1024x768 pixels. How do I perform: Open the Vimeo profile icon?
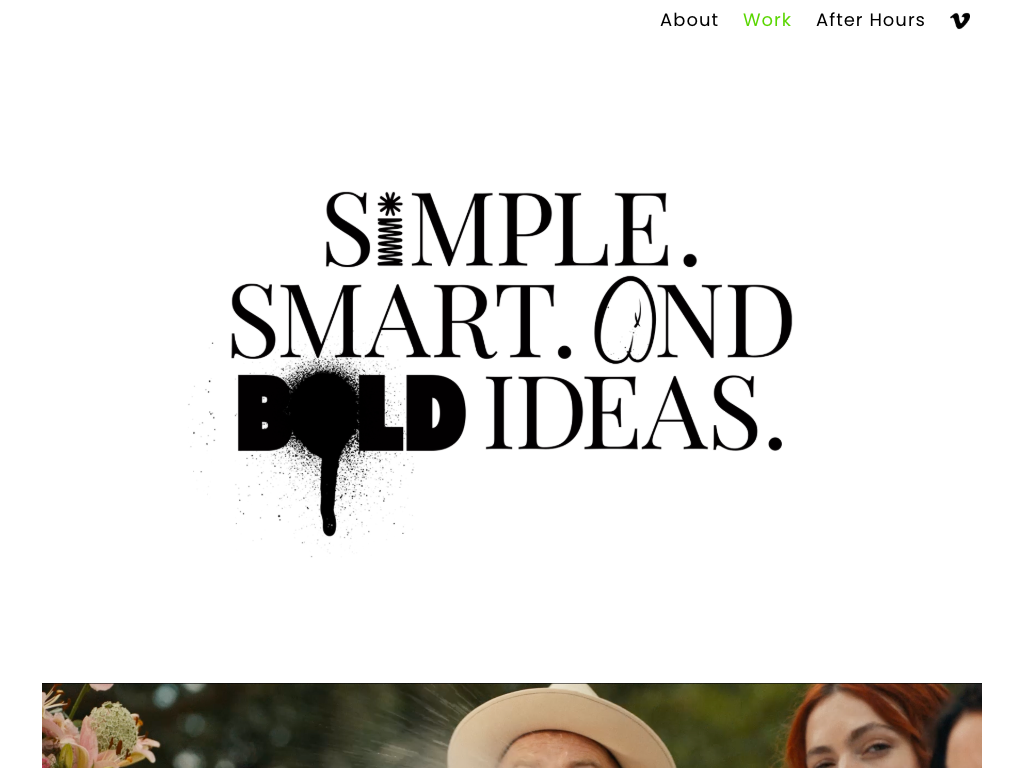pyautogui.click(x=959, y=21)
